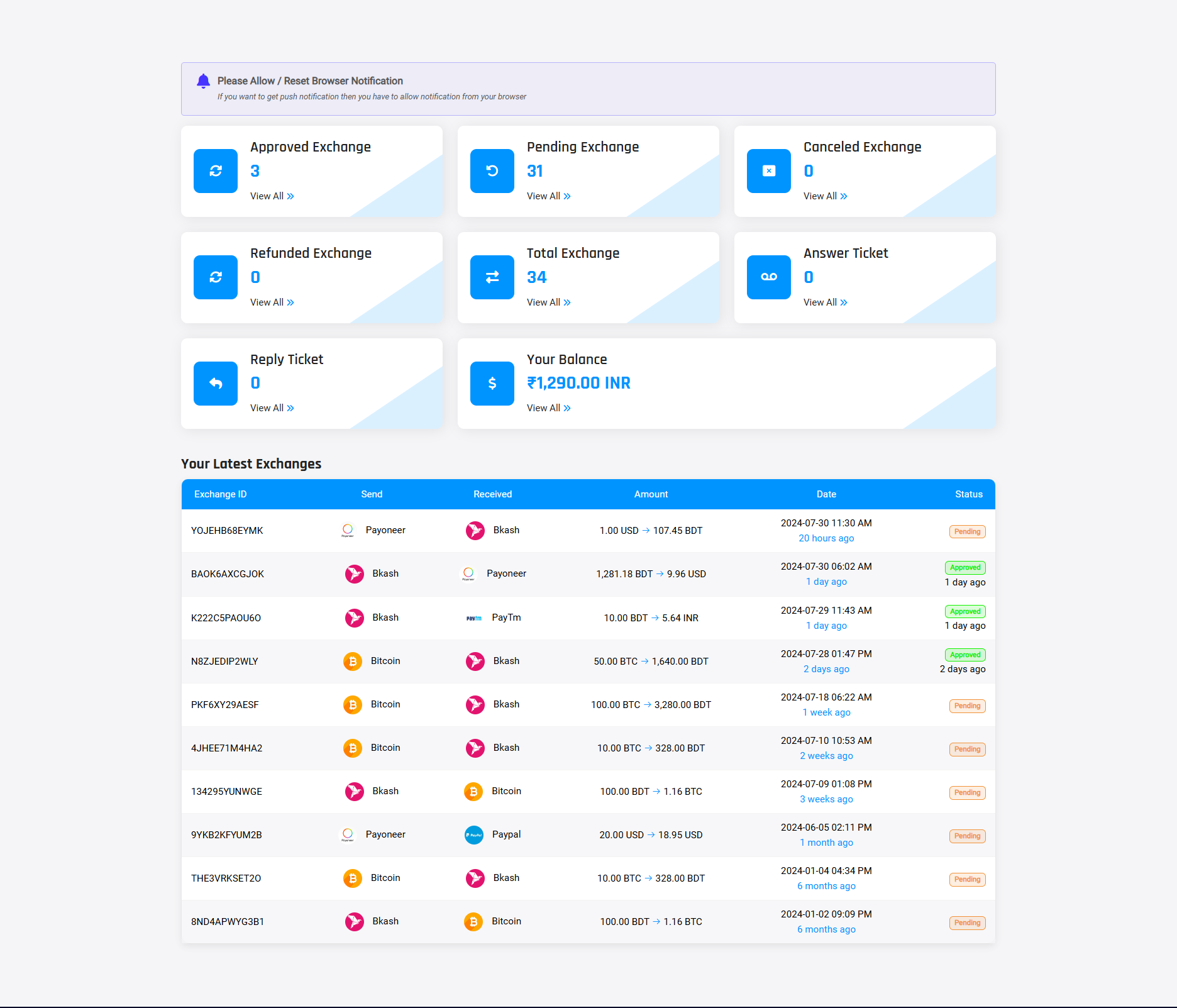Click the Total Exchange transfer arrows icon
This screenshot has width=1177, height=1008.
[492, 277]
